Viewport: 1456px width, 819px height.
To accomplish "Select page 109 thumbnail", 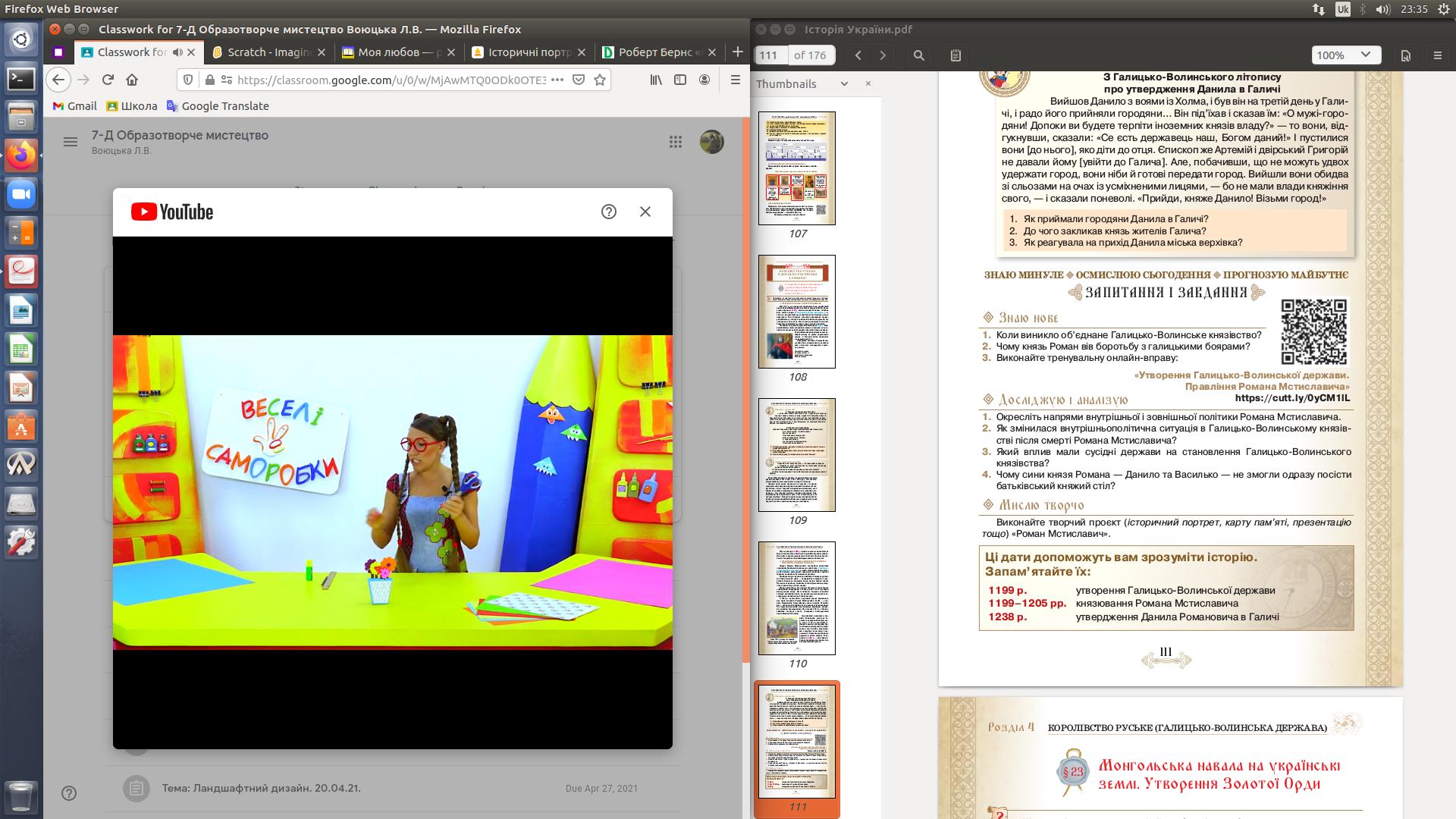I will [797, 455].
